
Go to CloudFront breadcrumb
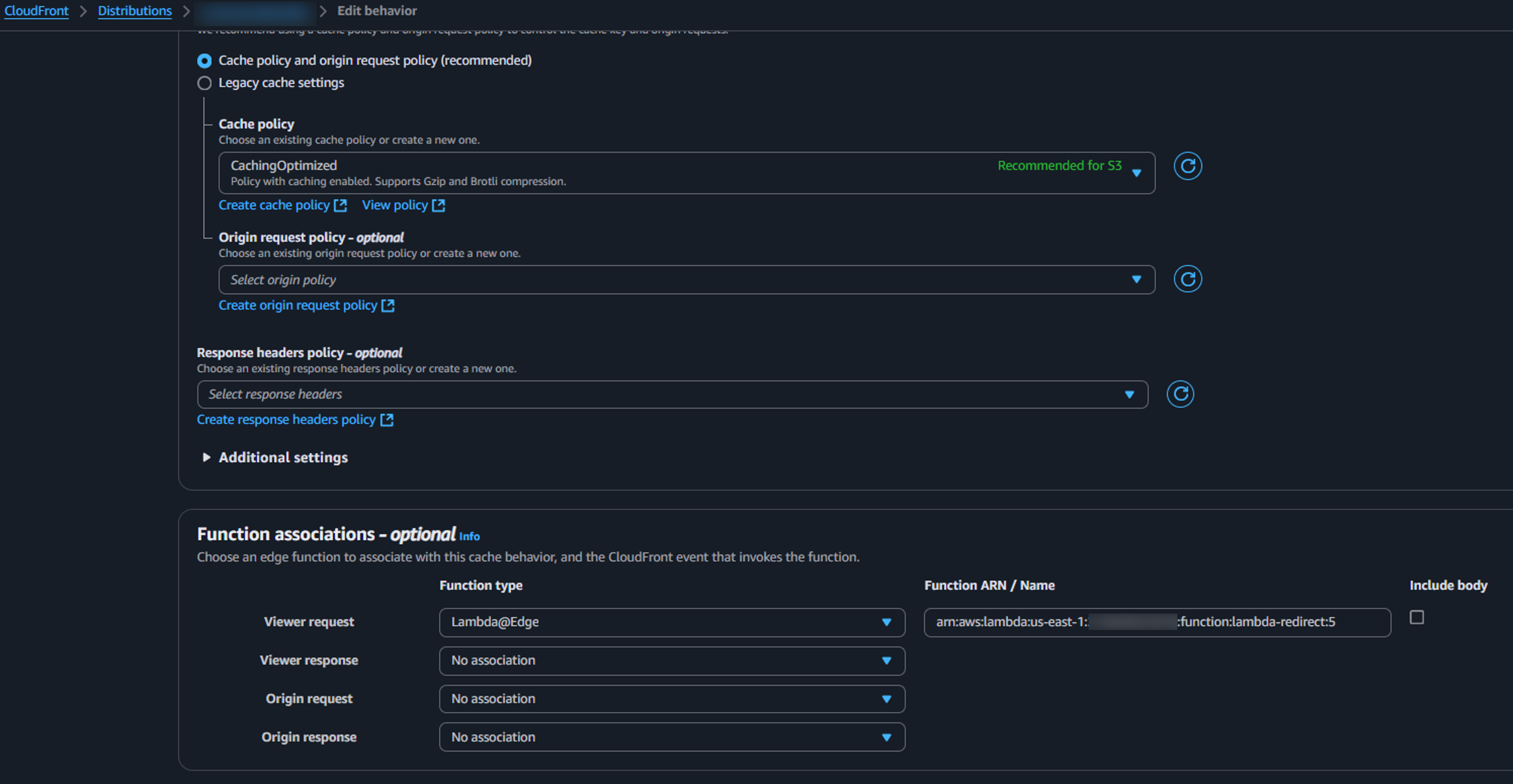(x=36, y=11)
